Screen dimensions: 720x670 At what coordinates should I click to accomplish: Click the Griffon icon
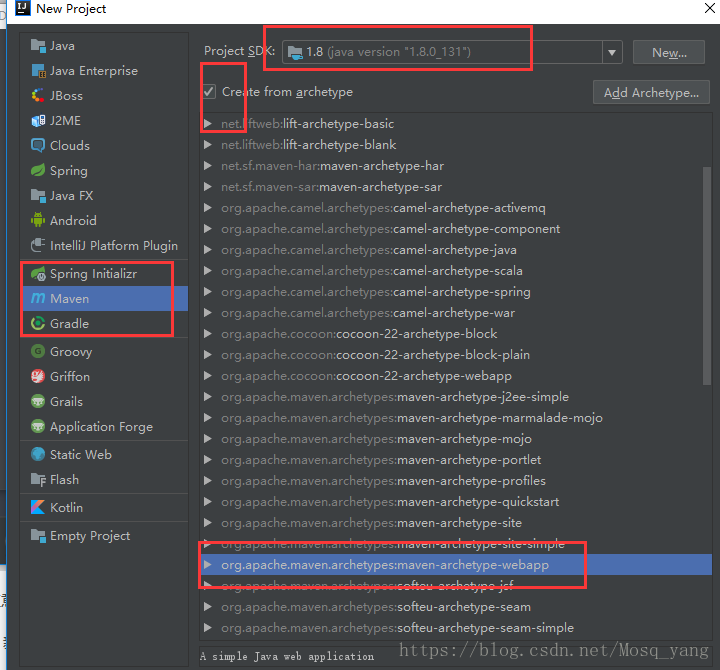(x=38, y=377)
